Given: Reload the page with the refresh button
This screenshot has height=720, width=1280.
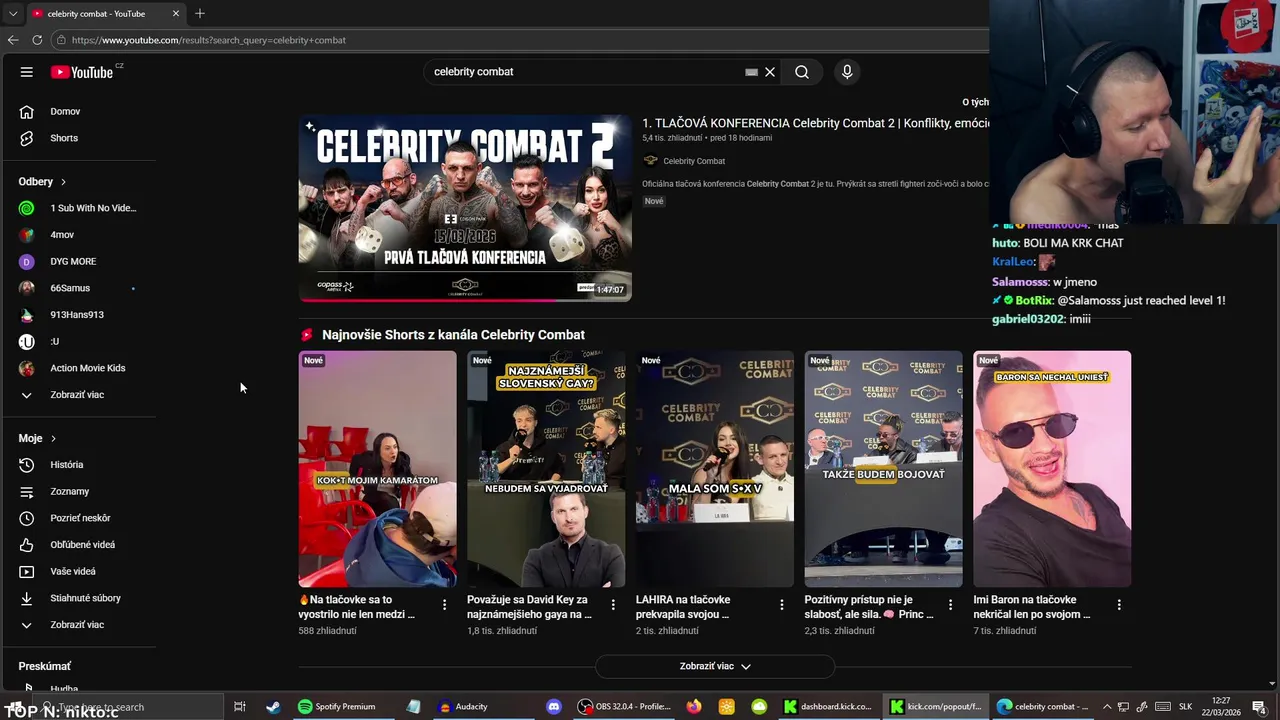Looking at the screenshot, I should pos(37,40).
